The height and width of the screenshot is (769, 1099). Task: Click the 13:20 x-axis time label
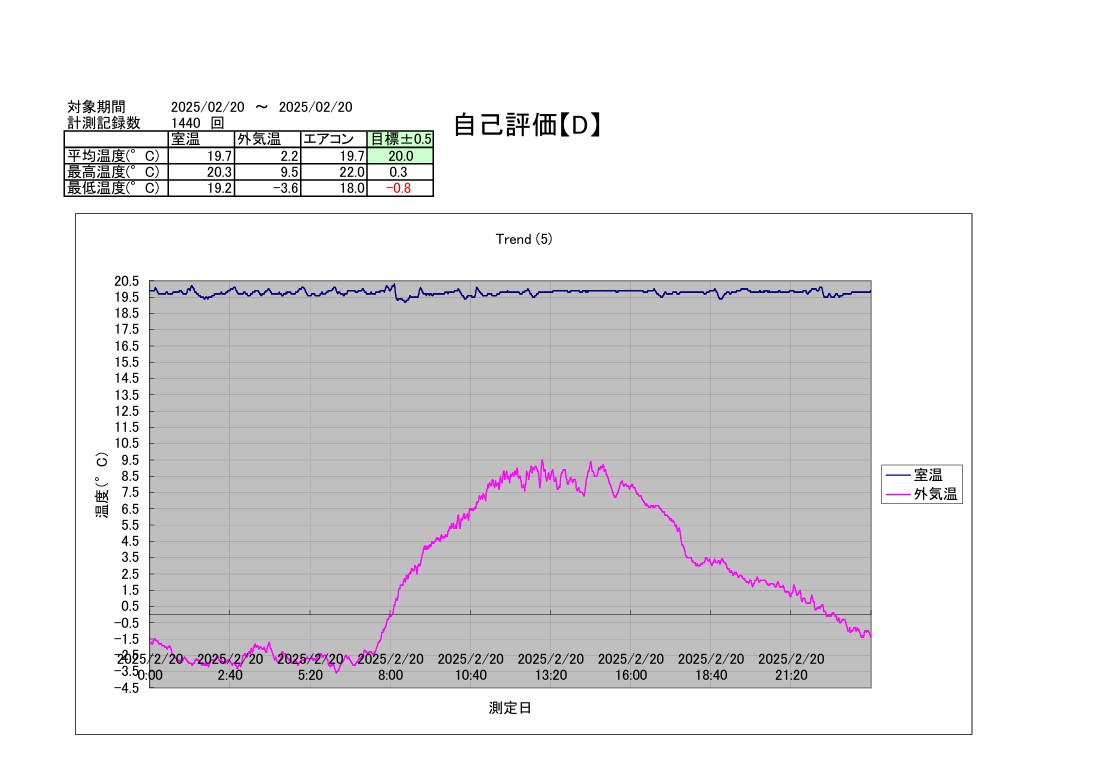[x=550, y=675]
